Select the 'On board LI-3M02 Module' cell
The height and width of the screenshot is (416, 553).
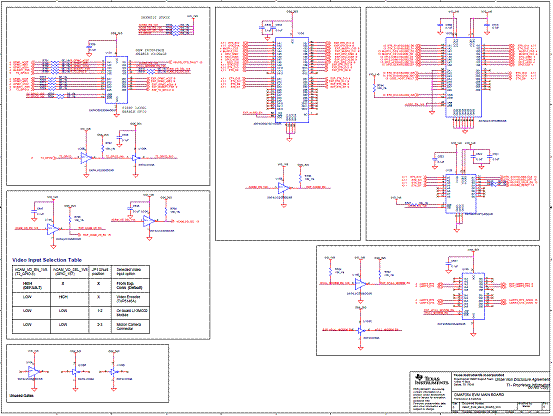[x=130, y=313]
